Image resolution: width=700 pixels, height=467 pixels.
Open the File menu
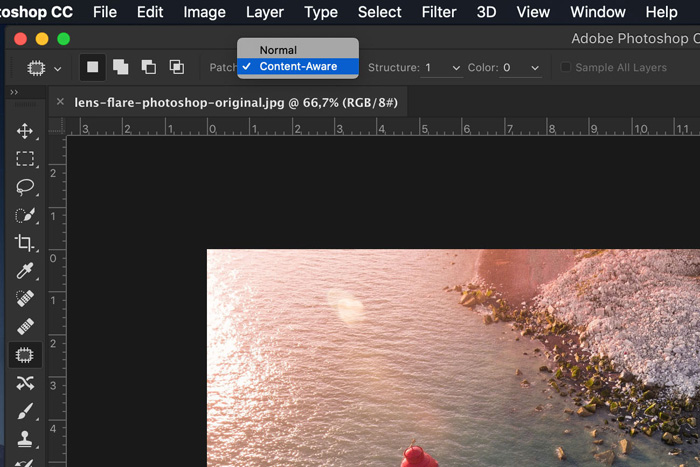pyautogui.click(x=105, y=12)
